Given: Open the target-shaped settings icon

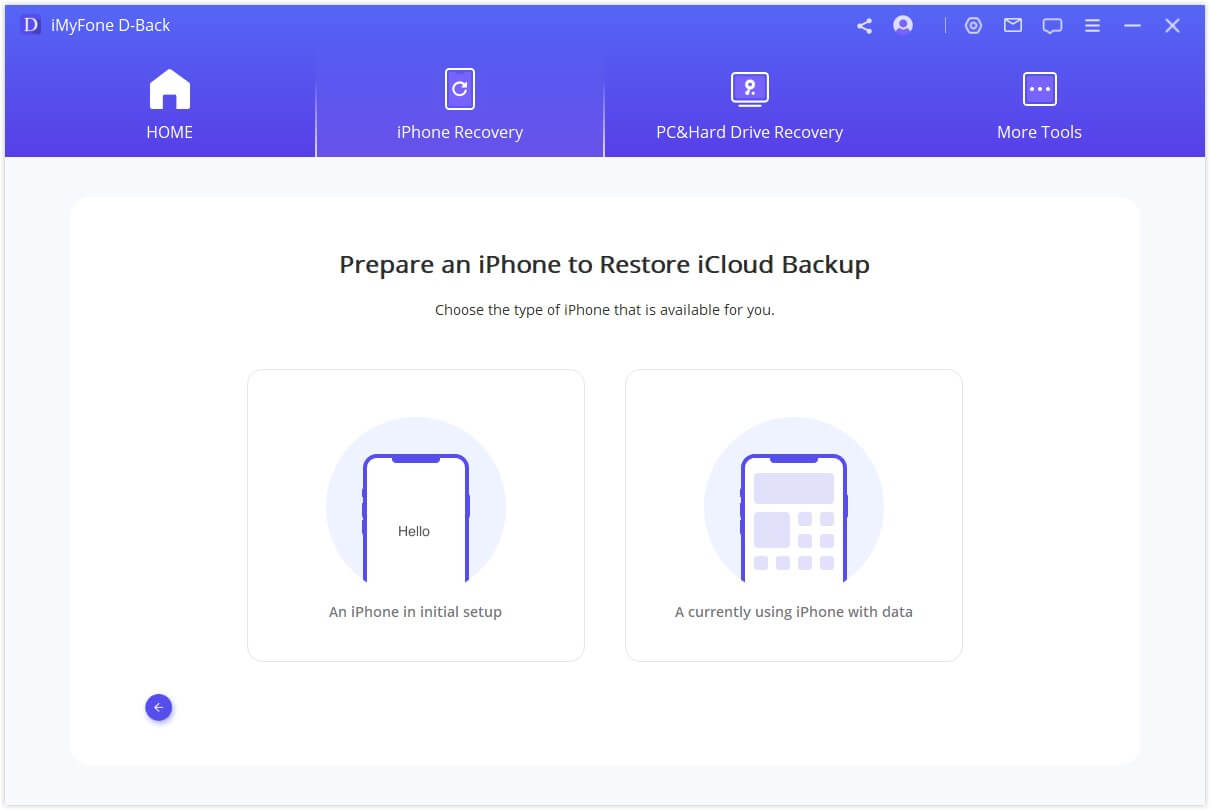Looking at the screenshot, I should [x=973, y=26].
